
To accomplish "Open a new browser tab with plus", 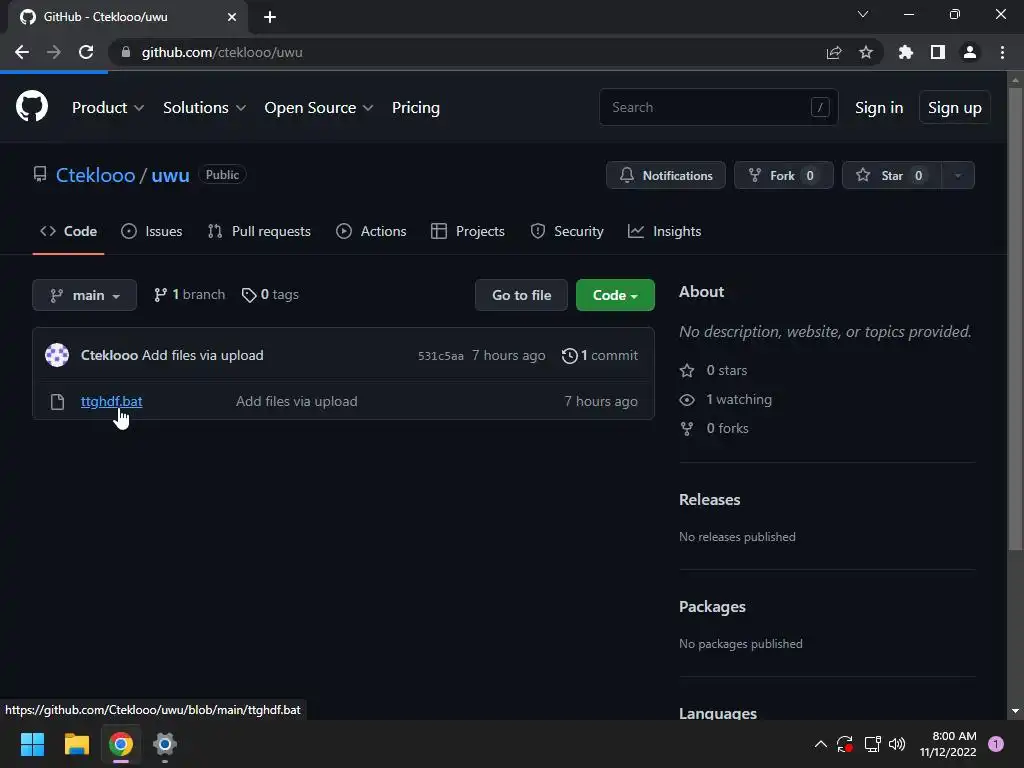I will tap(270, 17).
